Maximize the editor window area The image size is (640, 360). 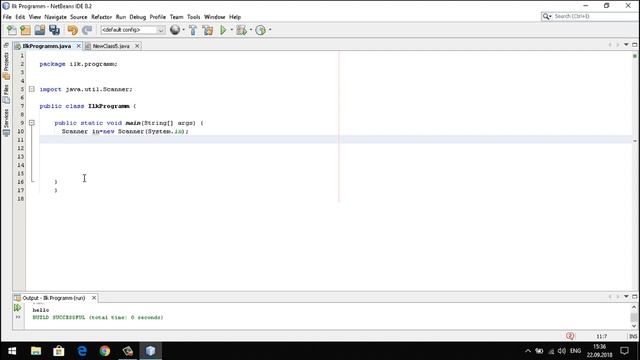(x=635, y=44)
